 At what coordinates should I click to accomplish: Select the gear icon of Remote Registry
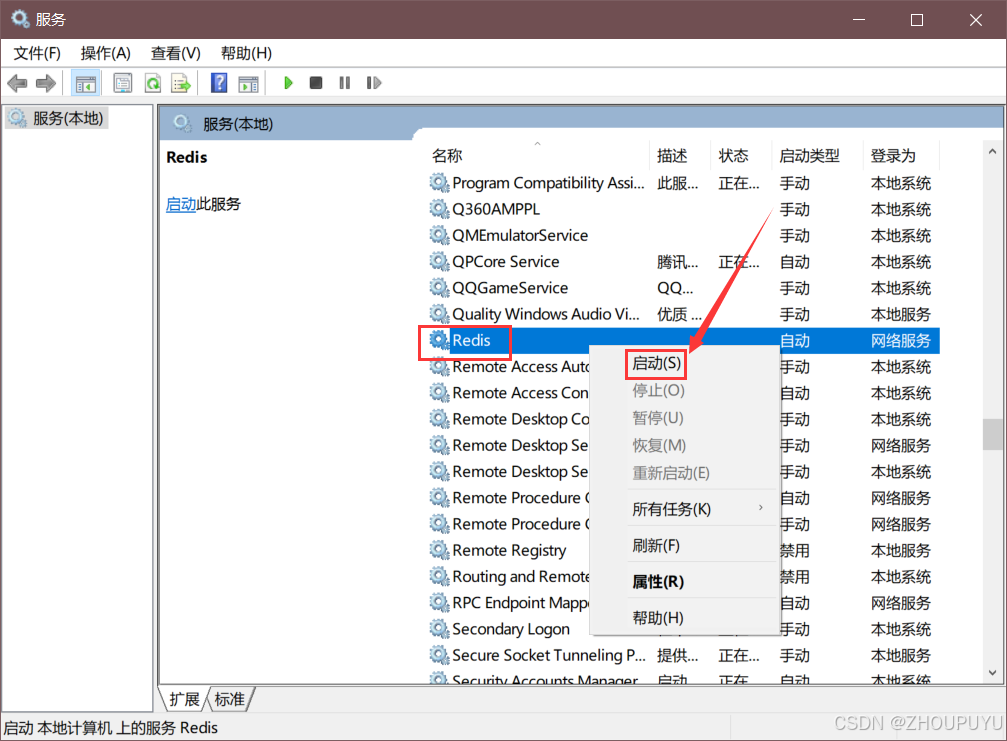439,550
